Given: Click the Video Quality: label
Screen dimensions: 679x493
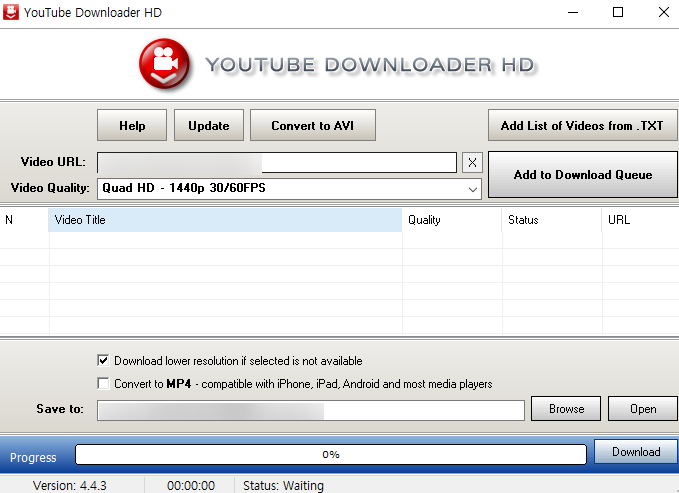Looking at the screenshot, I should [x=50, y=188].
